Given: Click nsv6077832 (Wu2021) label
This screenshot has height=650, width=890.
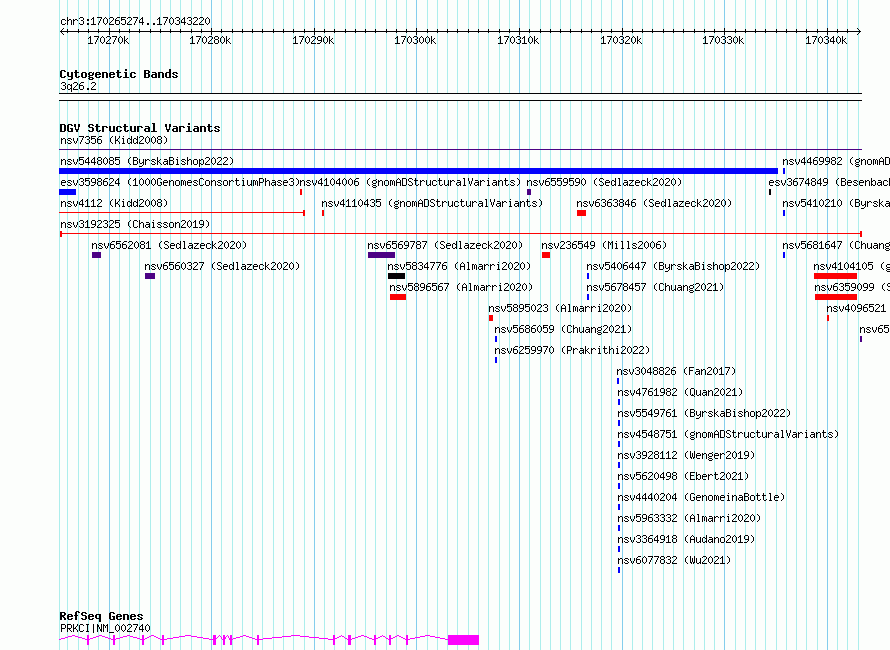Looking at the screenshot, I should pos(674,560).
